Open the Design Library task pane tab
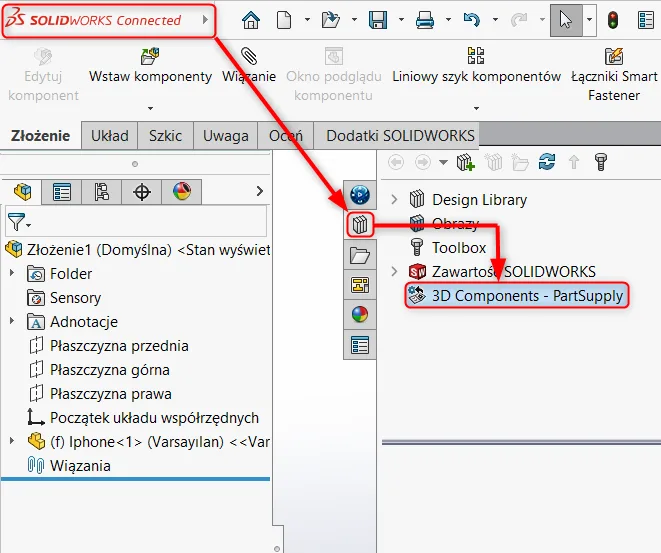 360,225
